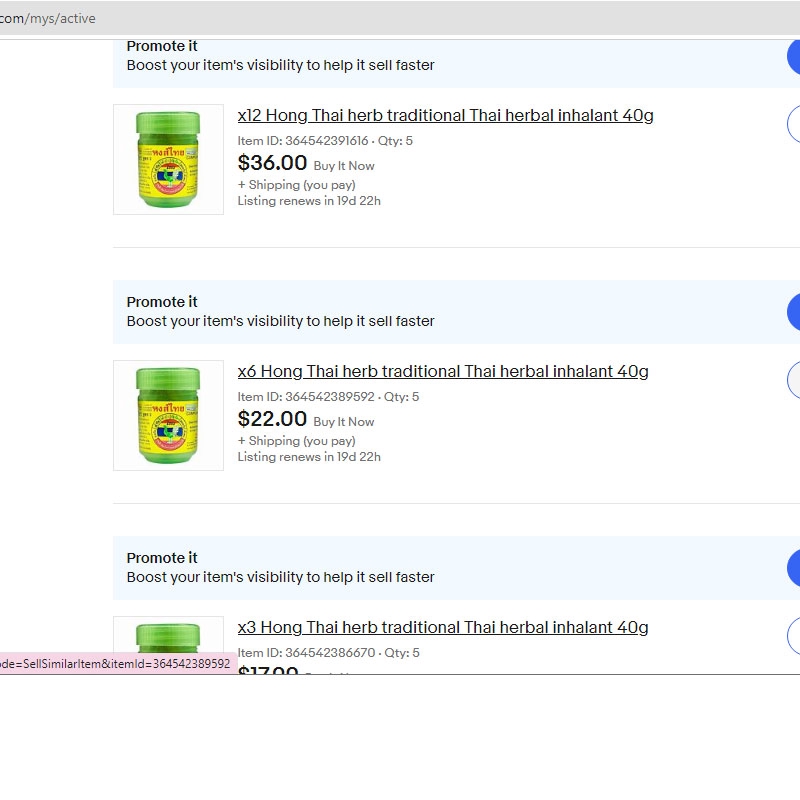Click the outlined action button beside the x12 listing

coord(794,124)
